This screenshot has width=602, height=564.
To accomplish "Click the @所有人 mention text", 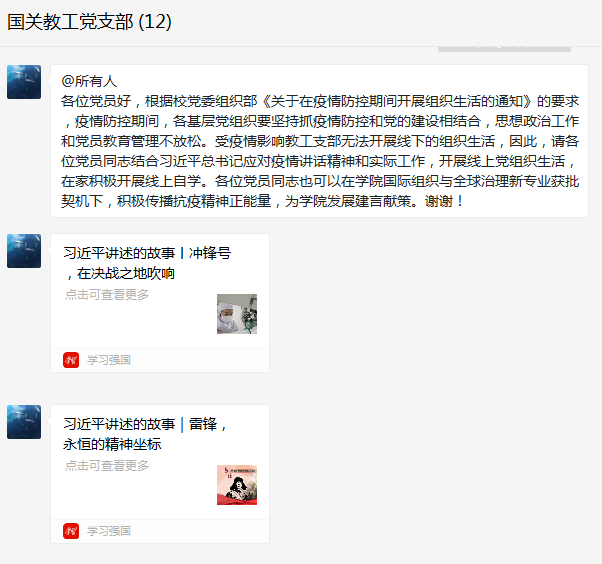I will [x=89, y=81].
